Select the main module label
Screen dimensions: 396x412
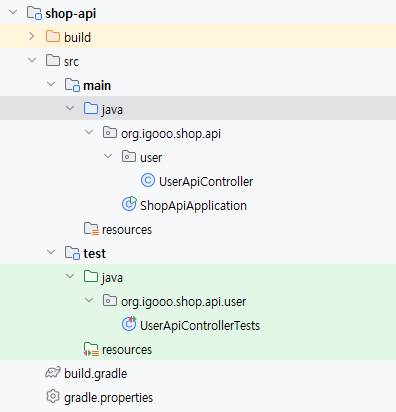tap(97, 86)
